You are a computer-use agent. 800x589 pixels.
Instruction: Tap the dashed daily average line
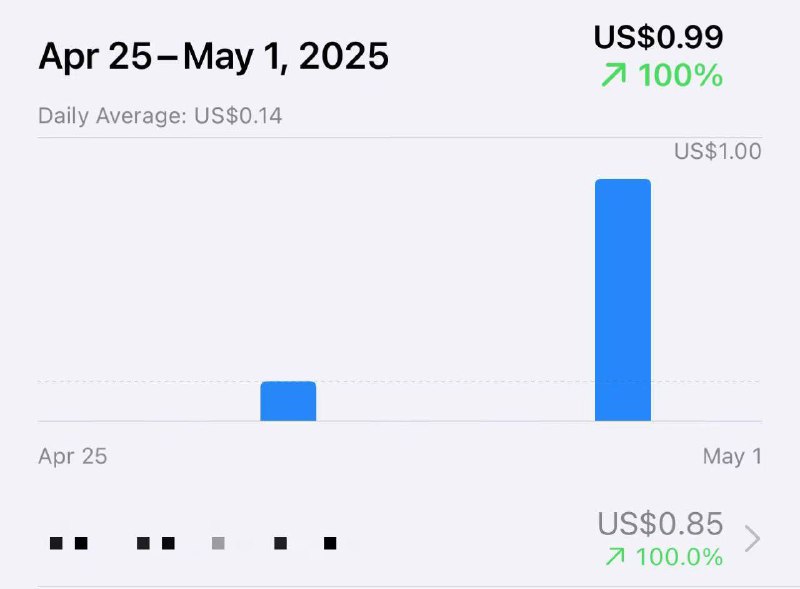coord(400,381)
